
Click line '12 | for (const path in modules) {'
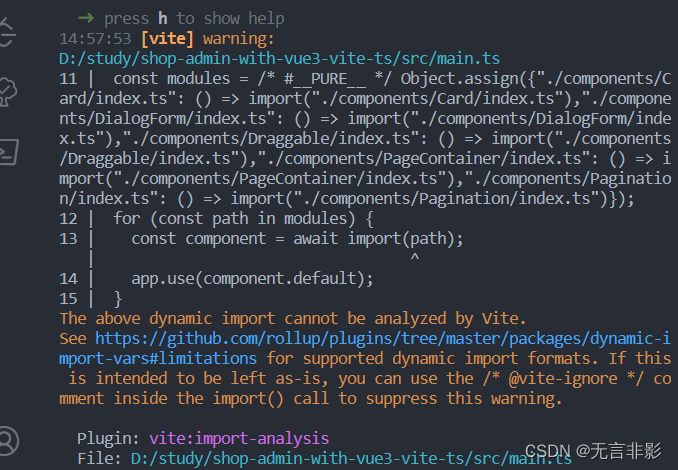216,219
